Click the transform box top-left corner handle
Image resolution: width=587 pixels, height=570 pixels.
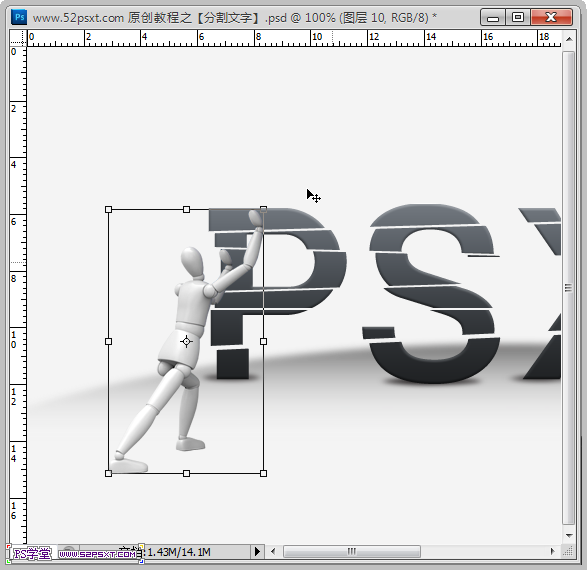click(109, 210)
